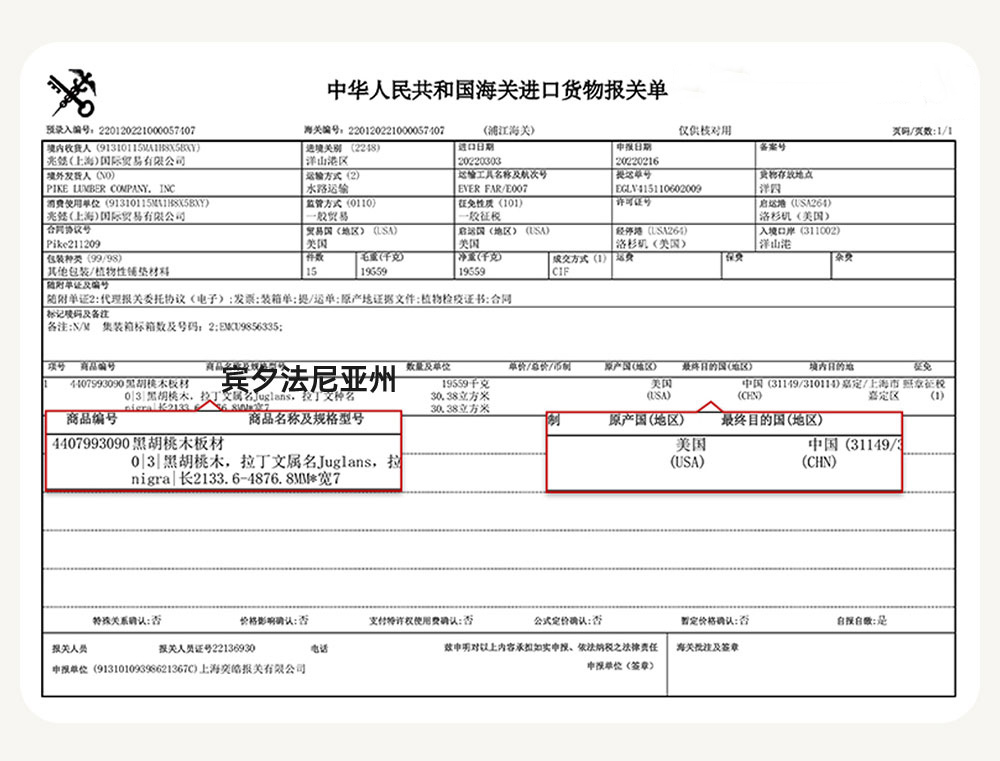Click the 申报日期 value 20220216
This screenshot has width=1000, height=761.
(x=637, y=160)
